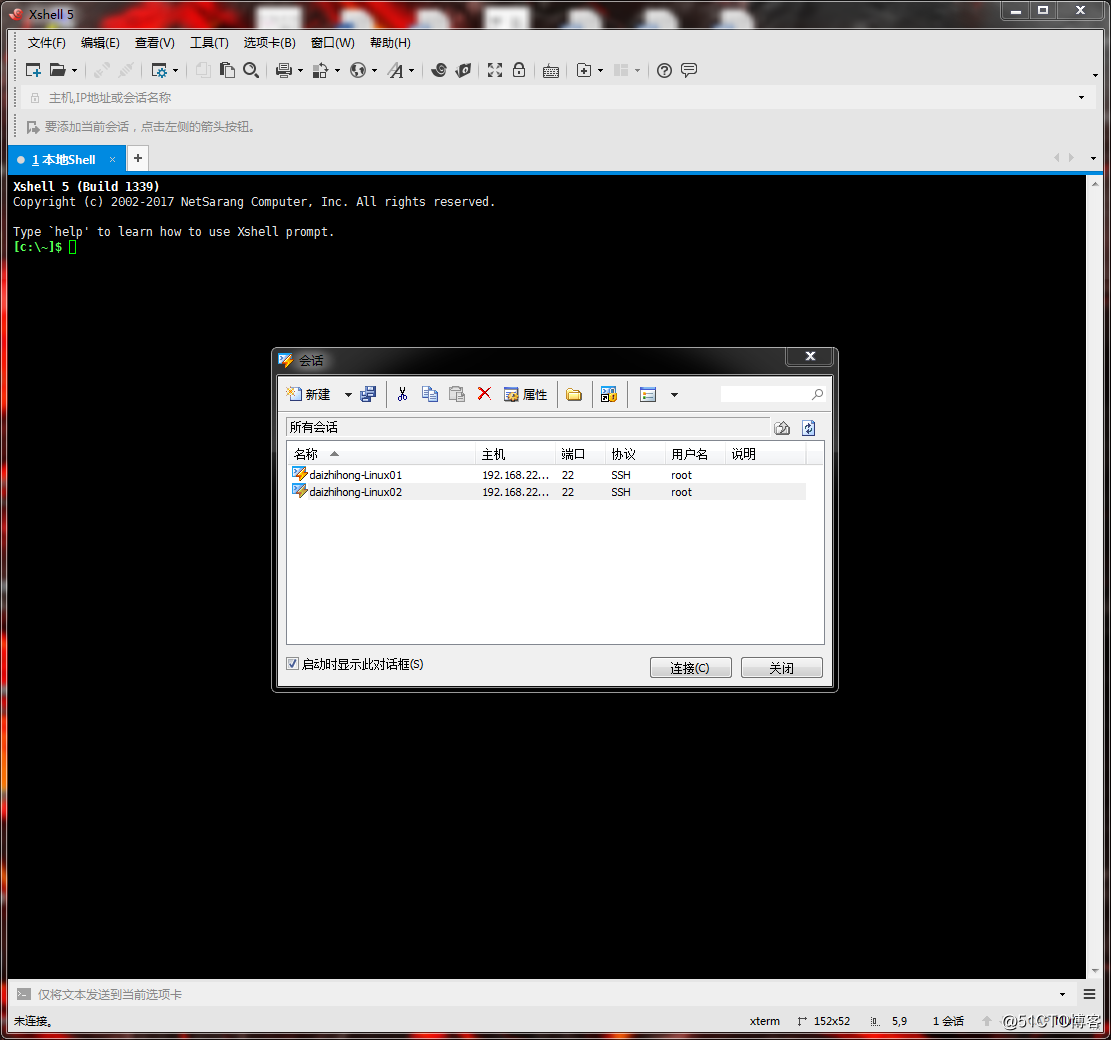
Task: Click the Font A icon
Action: pos(395,70)
